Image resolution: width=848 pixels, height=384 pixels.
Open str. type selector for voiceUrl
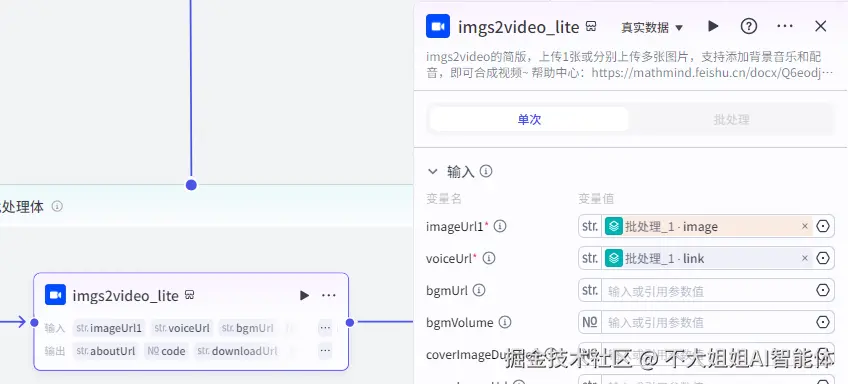pyautogui.click(x=590, y=259)
